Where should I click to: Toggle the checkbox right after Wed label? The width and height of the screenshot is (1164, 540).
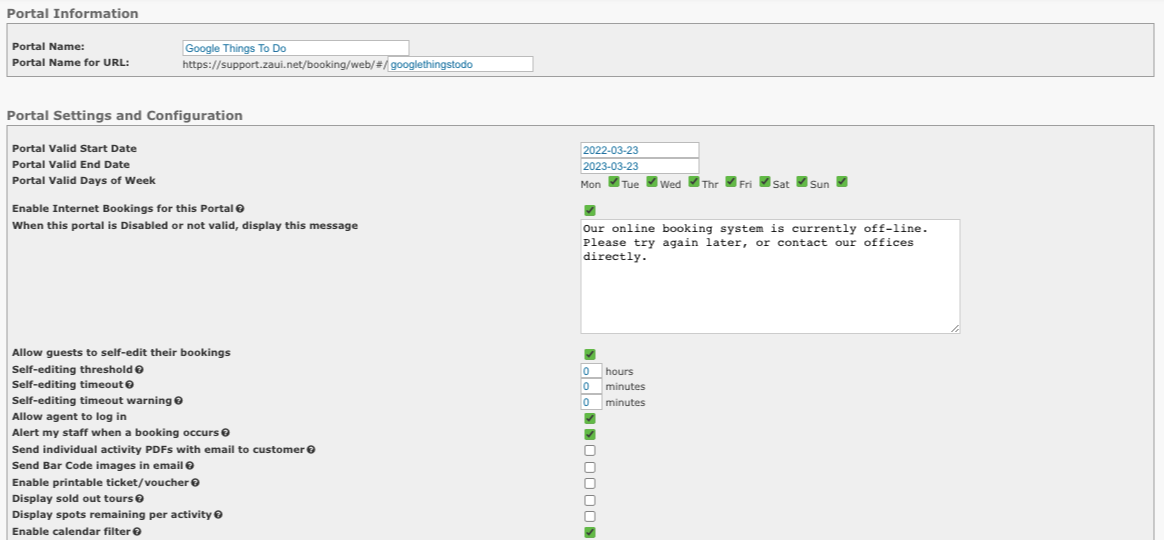click(694, 182)
